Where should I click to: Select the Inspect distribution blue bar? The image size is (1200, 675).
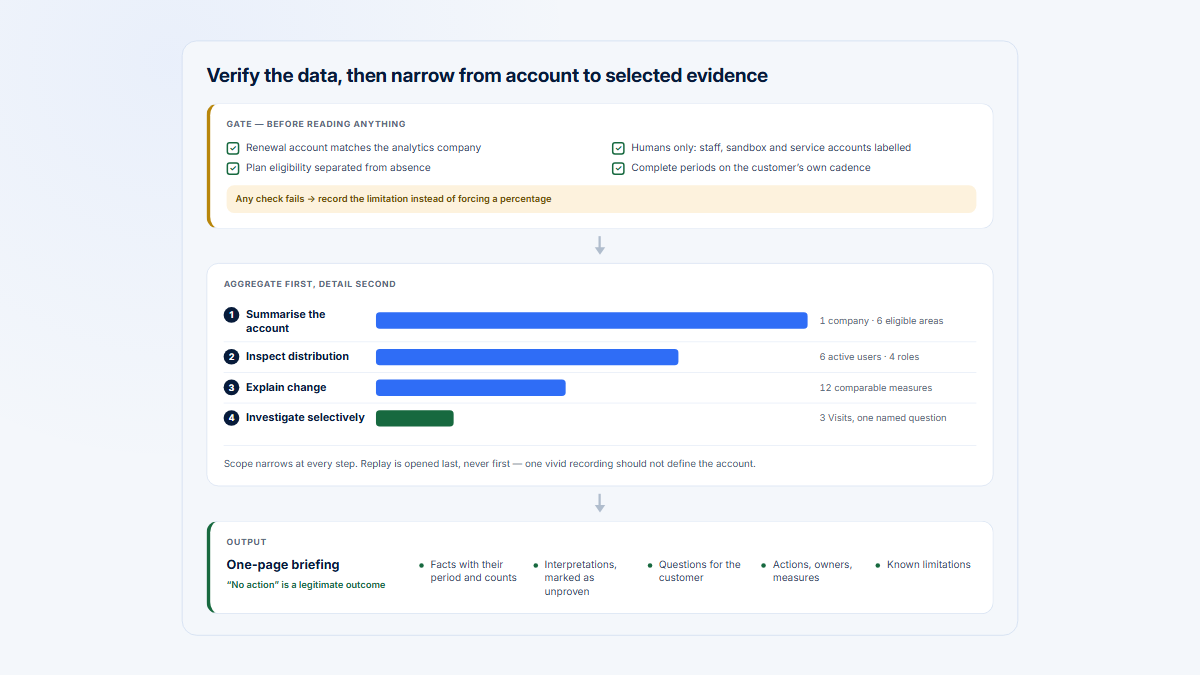tap(527, 357)
